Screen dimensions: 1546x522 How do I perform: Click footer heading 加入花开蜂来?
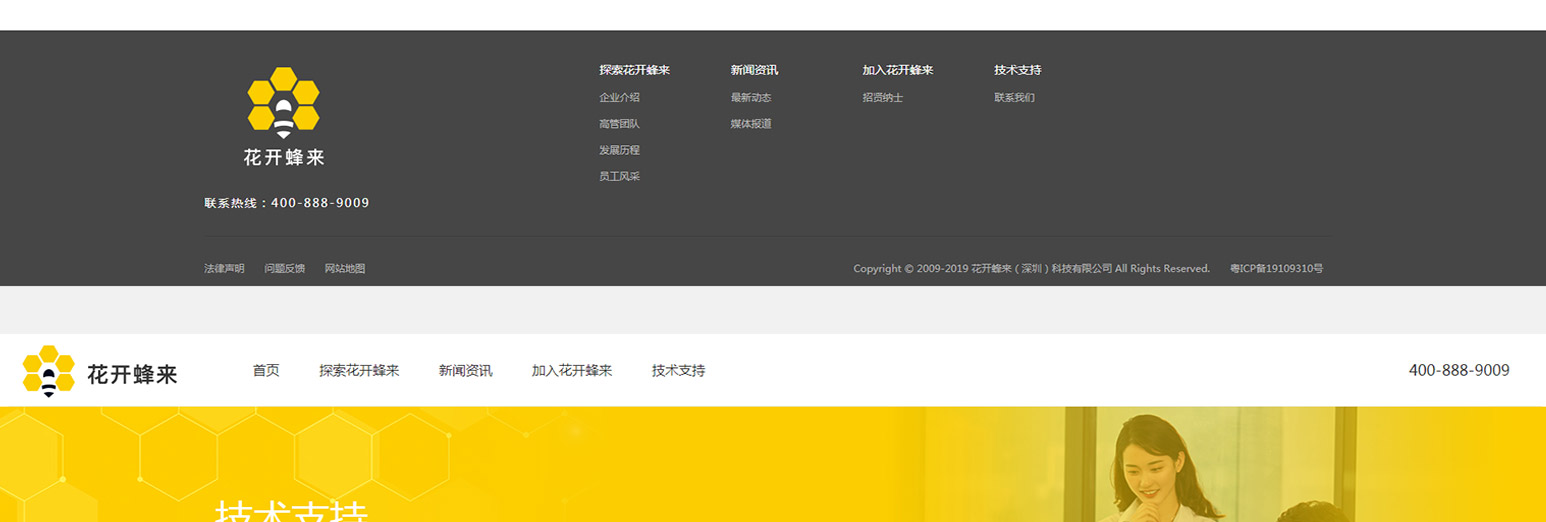(898, 70)
